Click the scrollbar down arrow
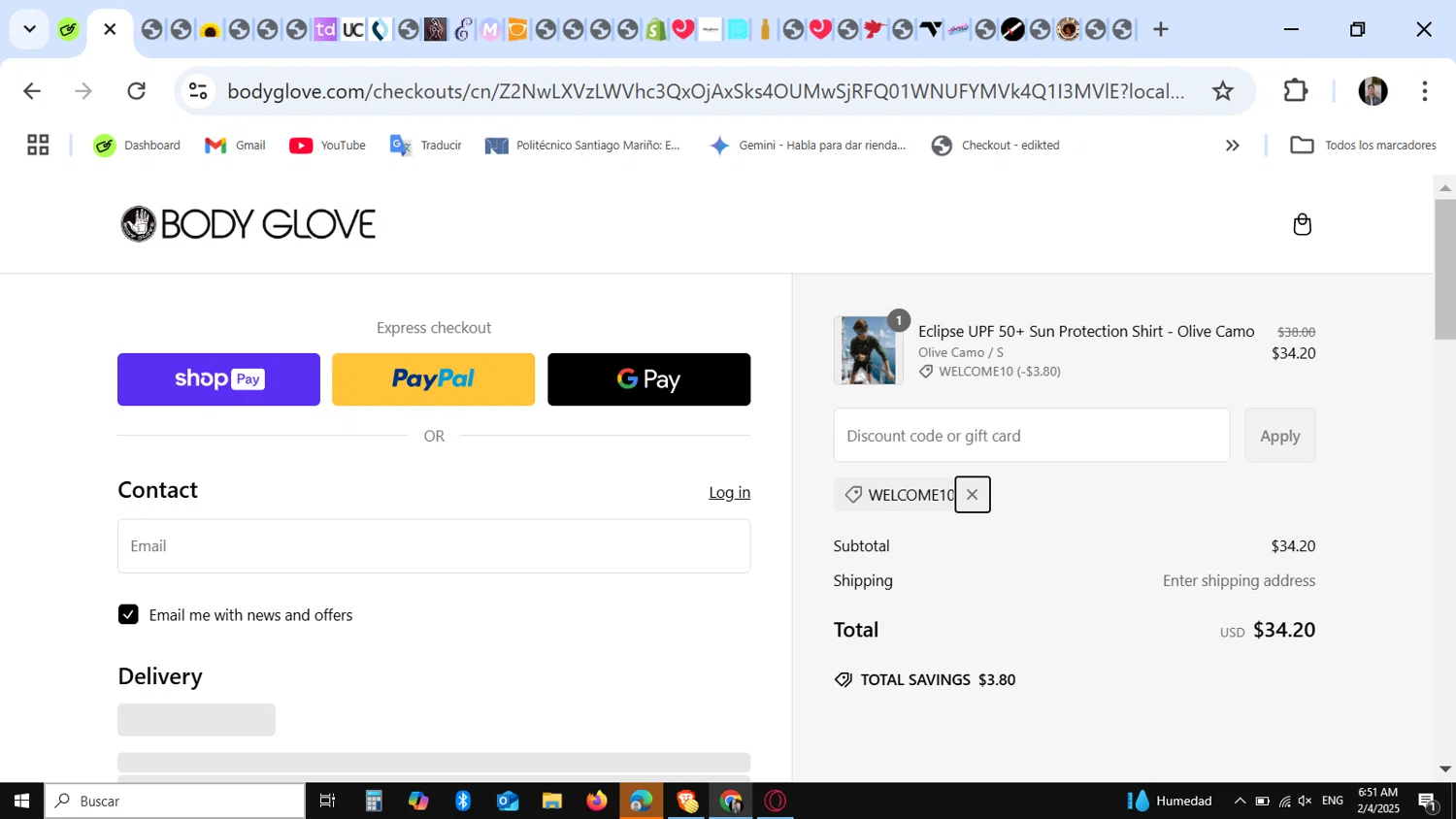 pyautogui.click(x=1445, y=769)
